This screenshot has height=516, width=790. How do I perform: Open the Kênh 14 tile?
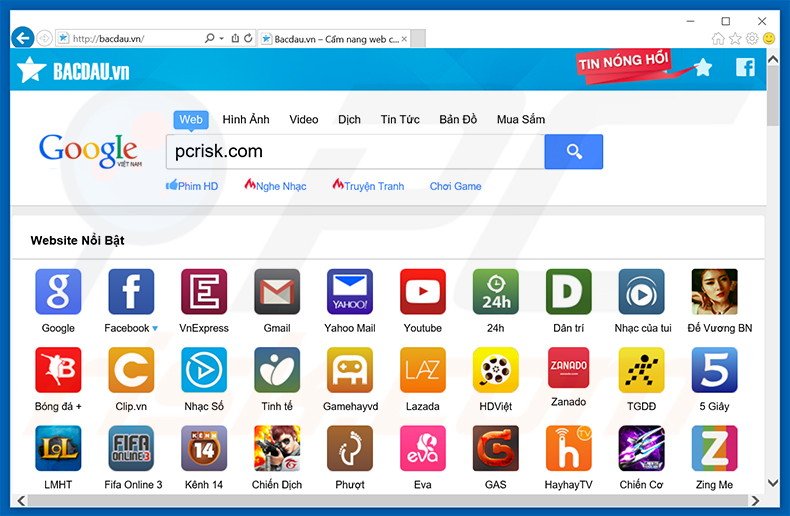tap(204, 448)
